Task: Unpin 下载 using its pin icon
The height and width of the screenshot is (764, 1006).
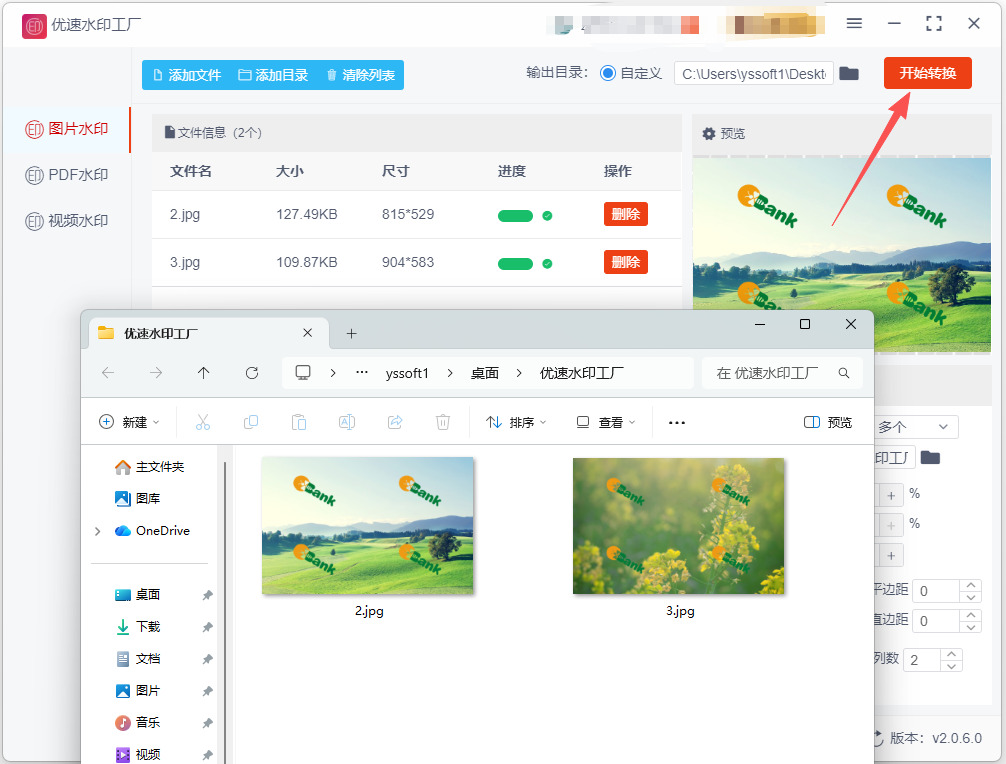Action: point(207,627)
